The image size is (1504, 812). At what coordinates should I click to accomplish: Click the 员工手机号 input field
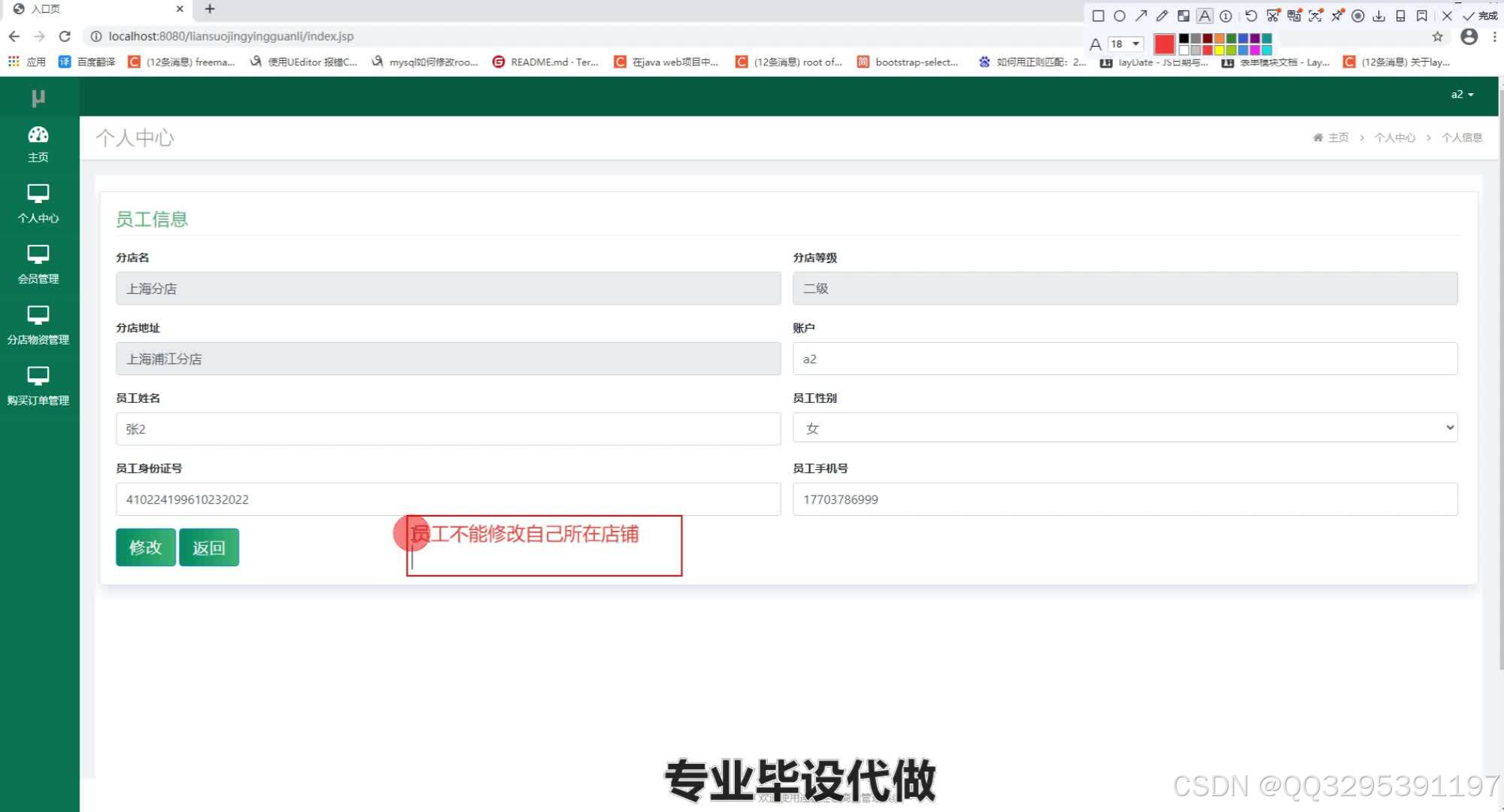[x=1125, y=499]
